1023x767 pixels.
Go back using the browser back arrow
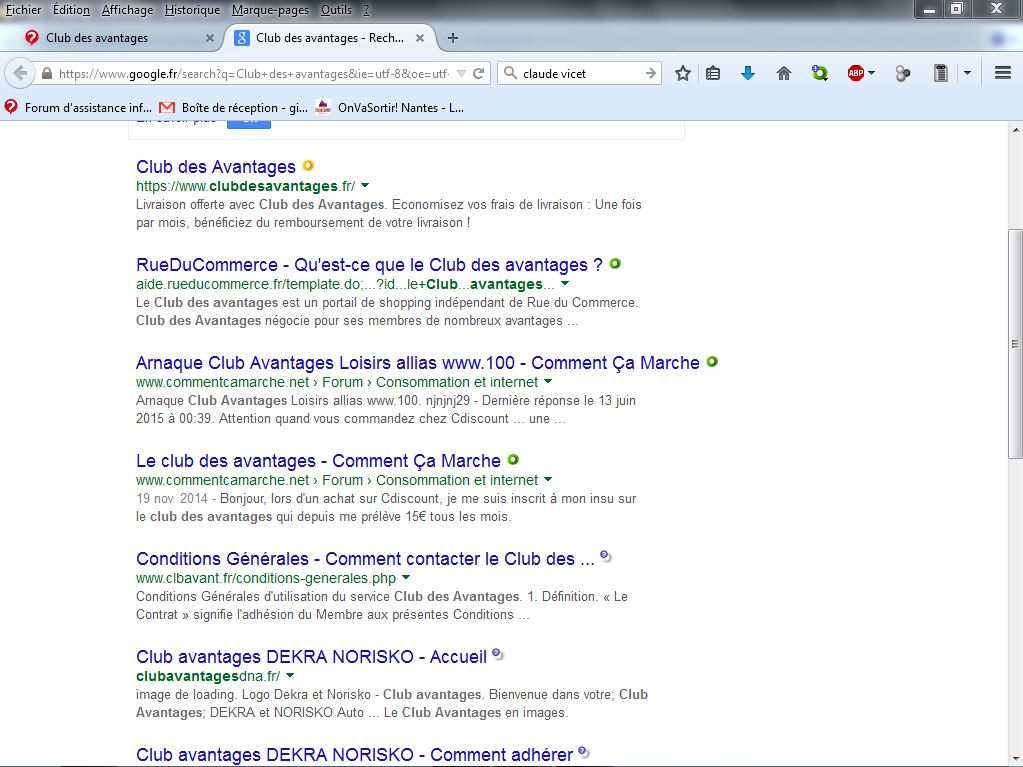pyautogui.click(x=20, y=73)
